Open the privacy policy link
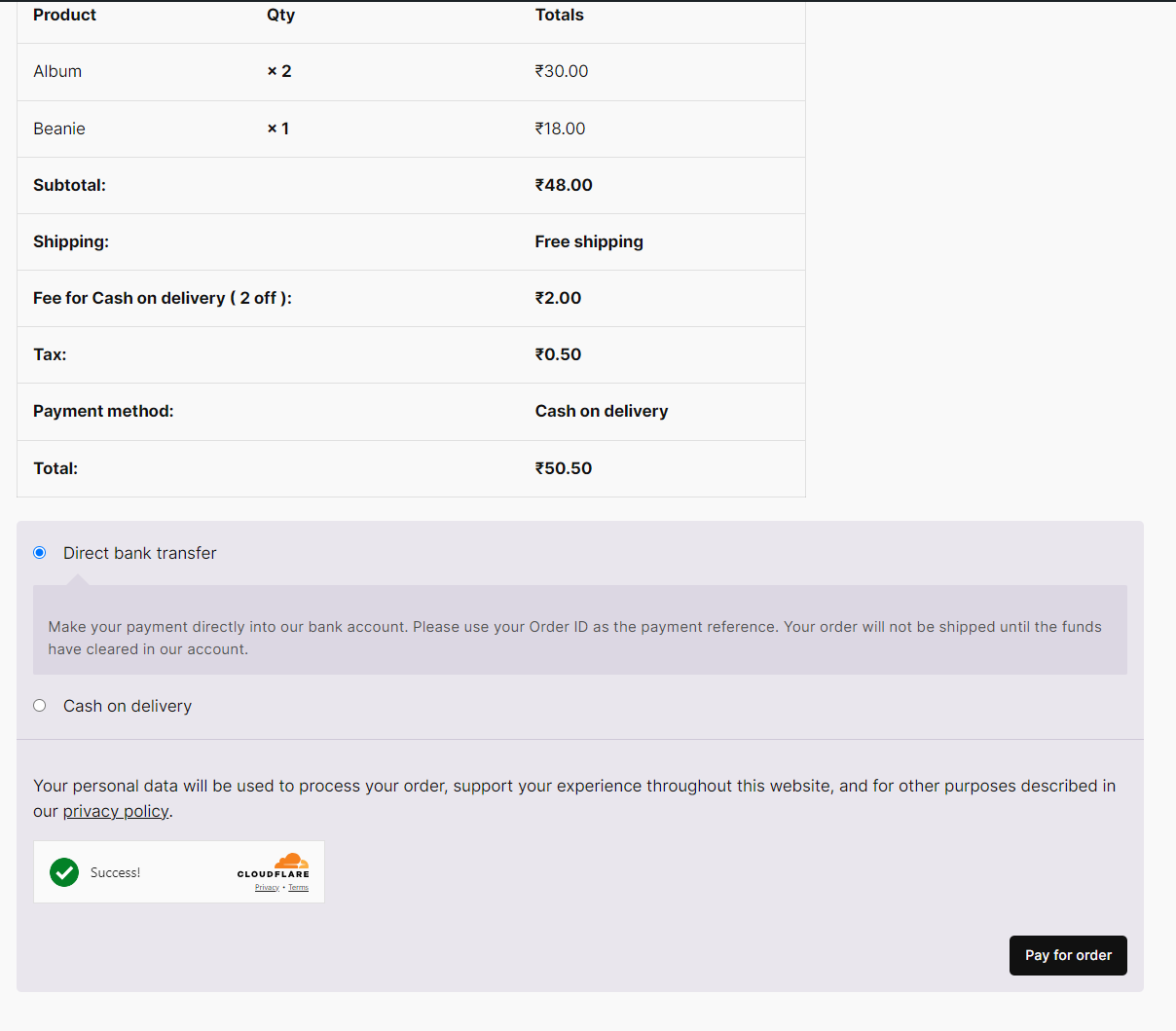This screenshot has width=1176, height=1031. tap(116, 811)
